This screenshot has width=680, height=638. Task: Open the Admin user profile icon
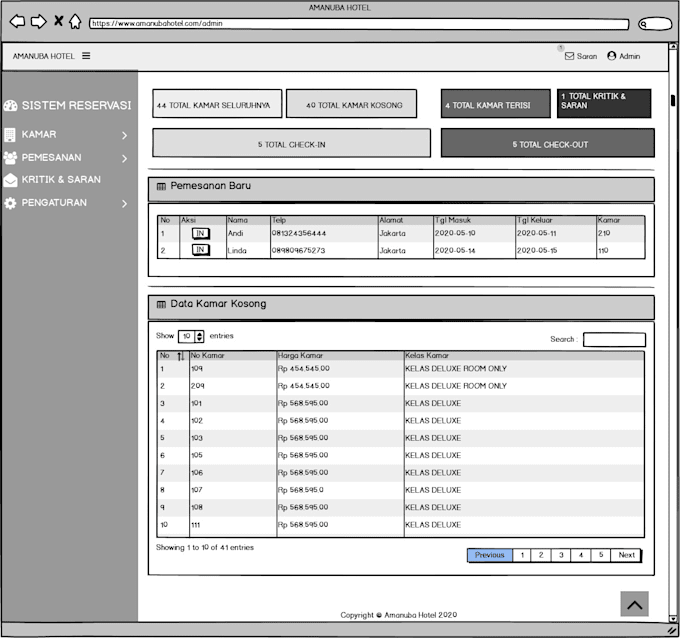pos(611,56)
